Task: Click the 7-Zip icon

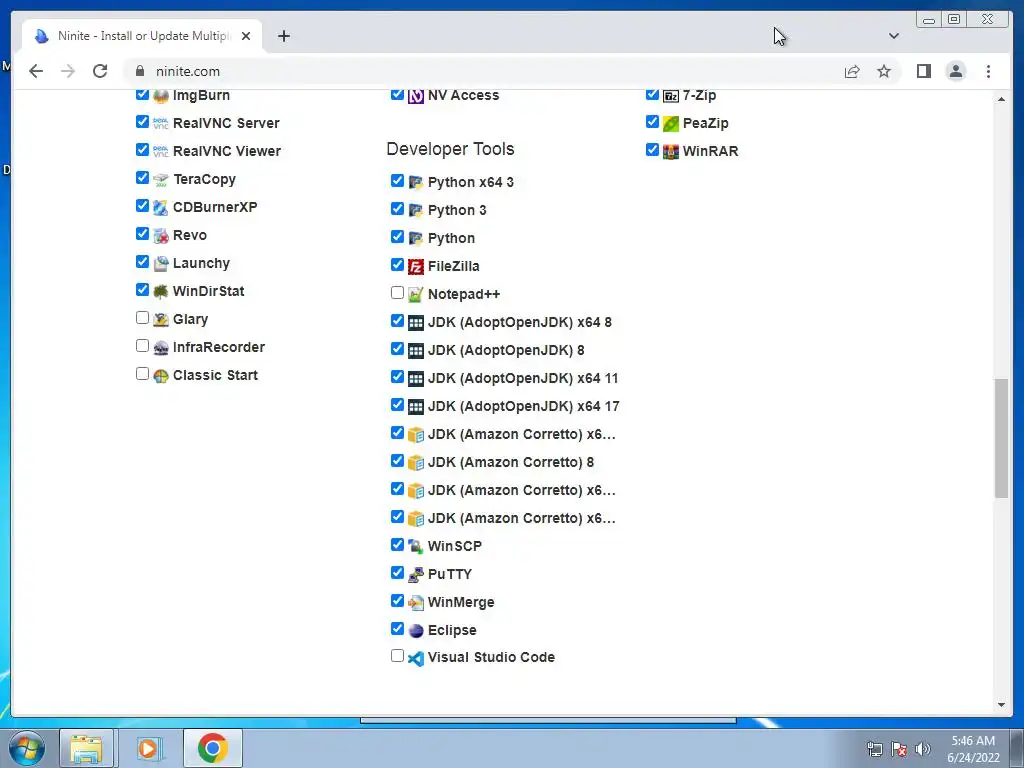Action: pyautogui.click(x=671, y=96)
